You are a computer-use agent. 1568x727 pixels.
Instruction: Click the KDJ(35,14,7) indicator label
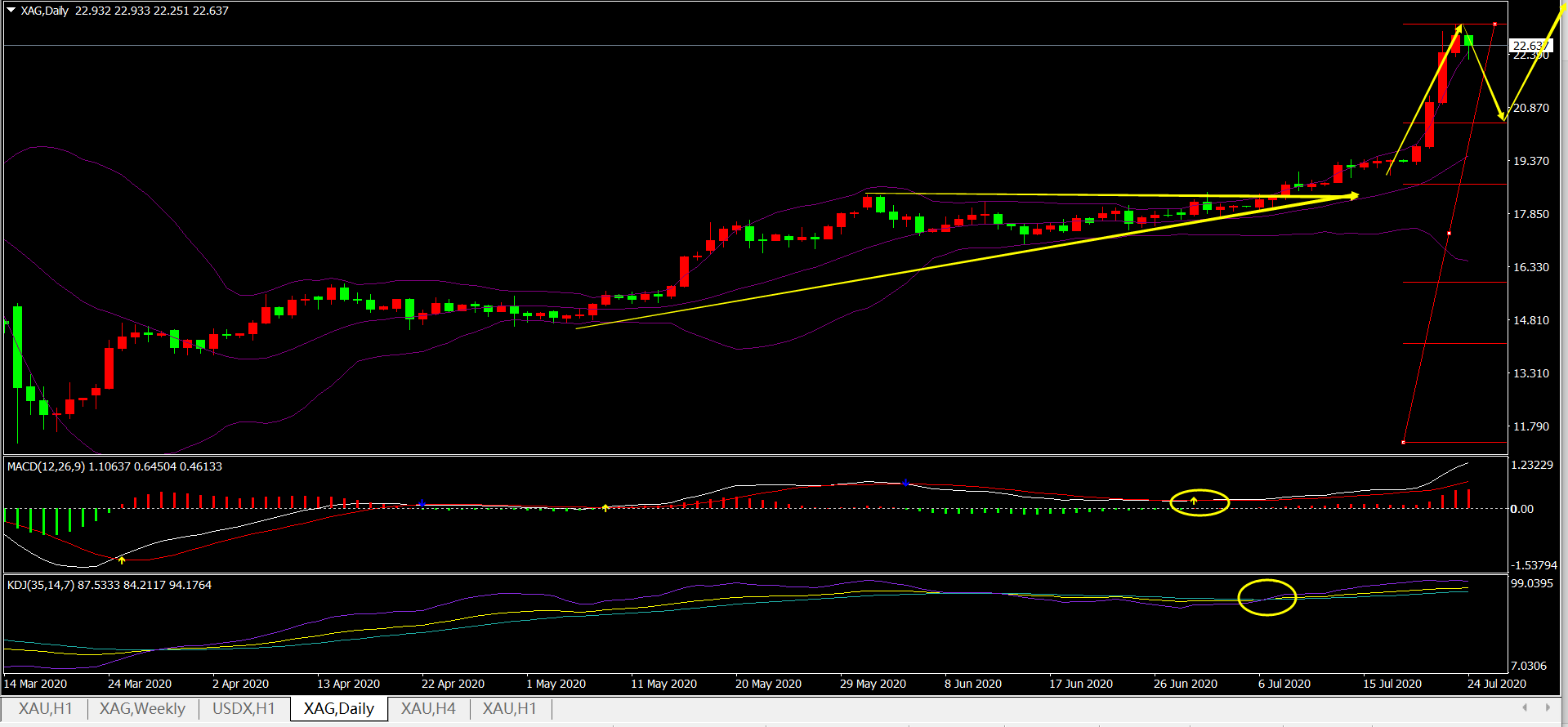pyautogui.click(x=109, y=585)
